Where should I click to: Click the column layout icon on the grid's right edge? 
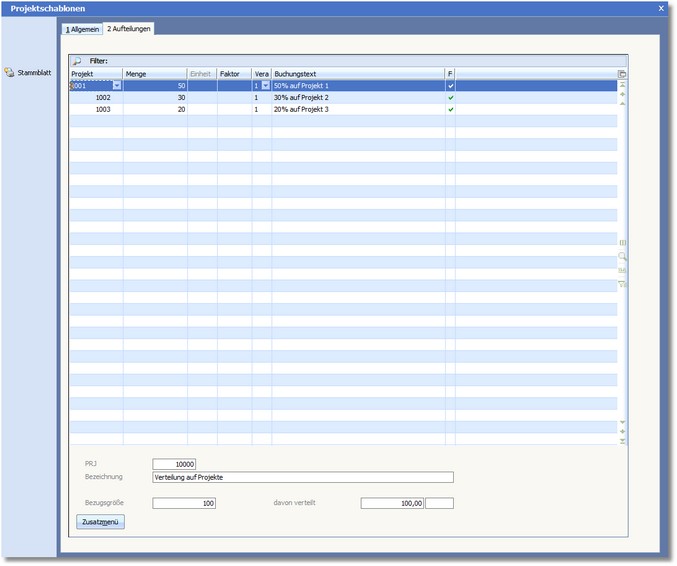pos(622,243)
